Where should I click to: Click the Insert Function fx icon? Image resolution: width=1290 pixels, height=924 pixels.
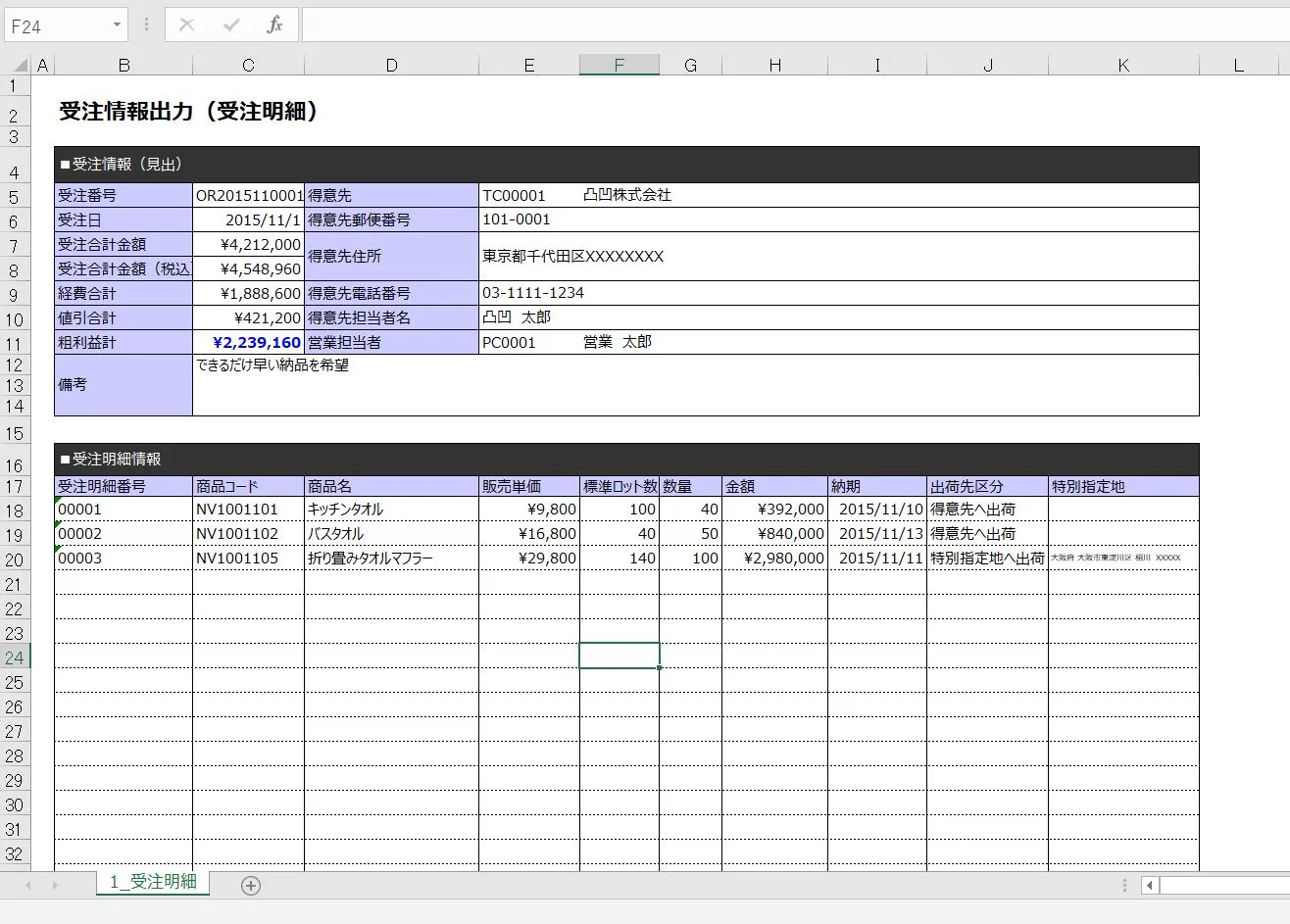coord(274,25)
